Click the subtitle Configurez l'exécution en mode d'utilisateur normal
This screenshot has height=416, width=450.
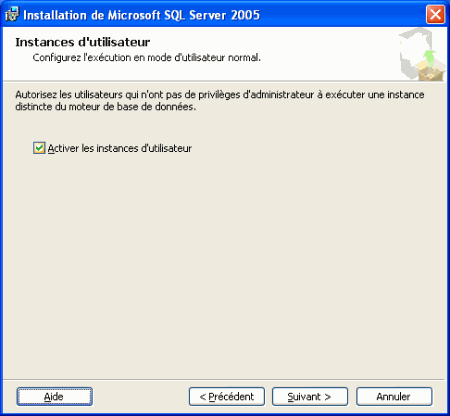point(146,58)
